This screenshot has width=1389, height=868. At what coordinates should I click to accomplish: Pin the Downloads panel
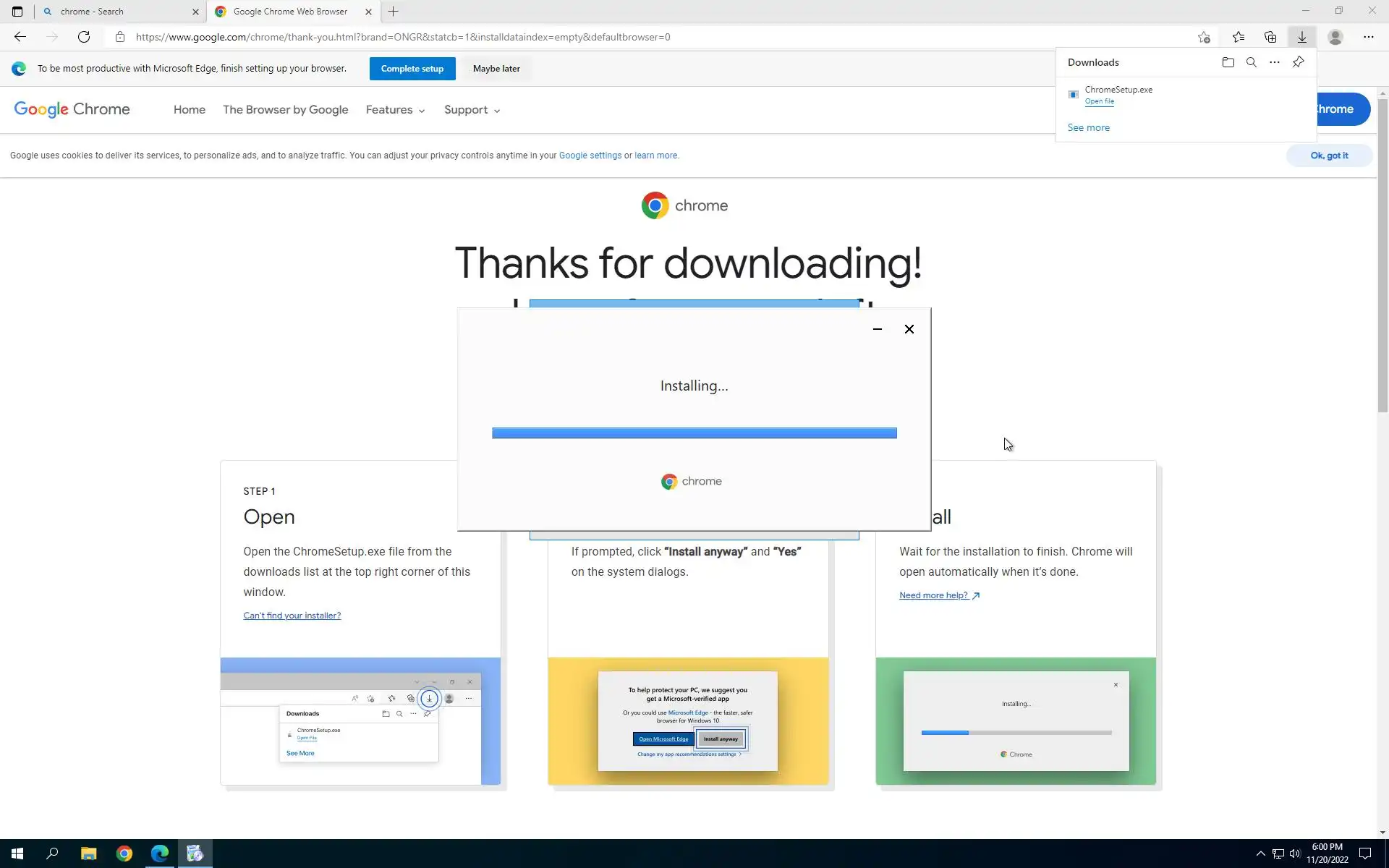click(x=1298, y=62)
